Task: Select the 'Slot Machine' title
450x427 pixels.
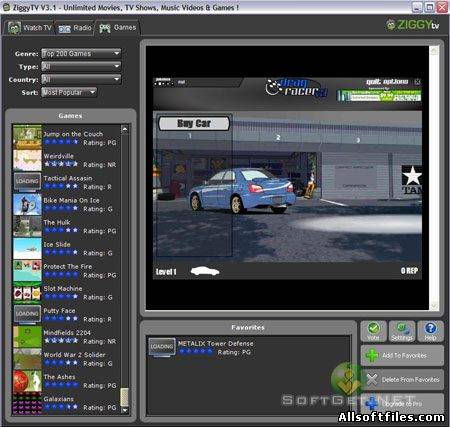Action: point(63,289)
